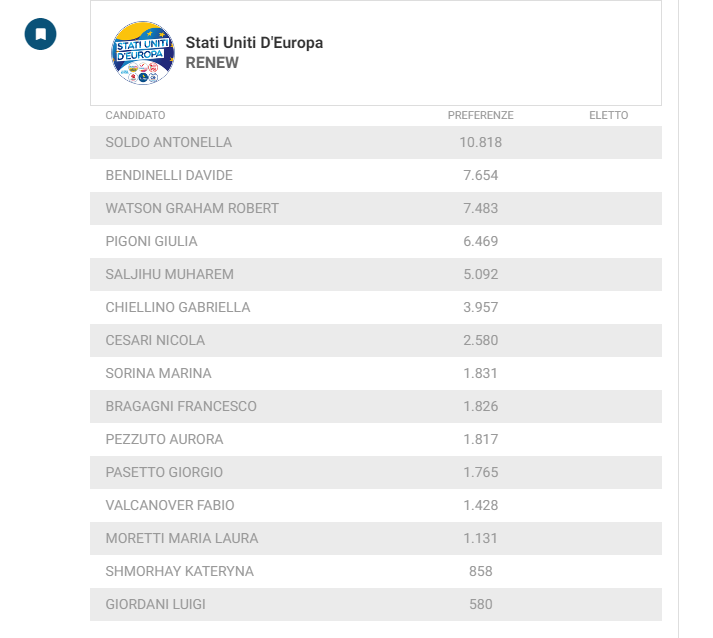713x638 pixels.
Task: Select the CESARI NICOLA row
Action: coord(376,340)
